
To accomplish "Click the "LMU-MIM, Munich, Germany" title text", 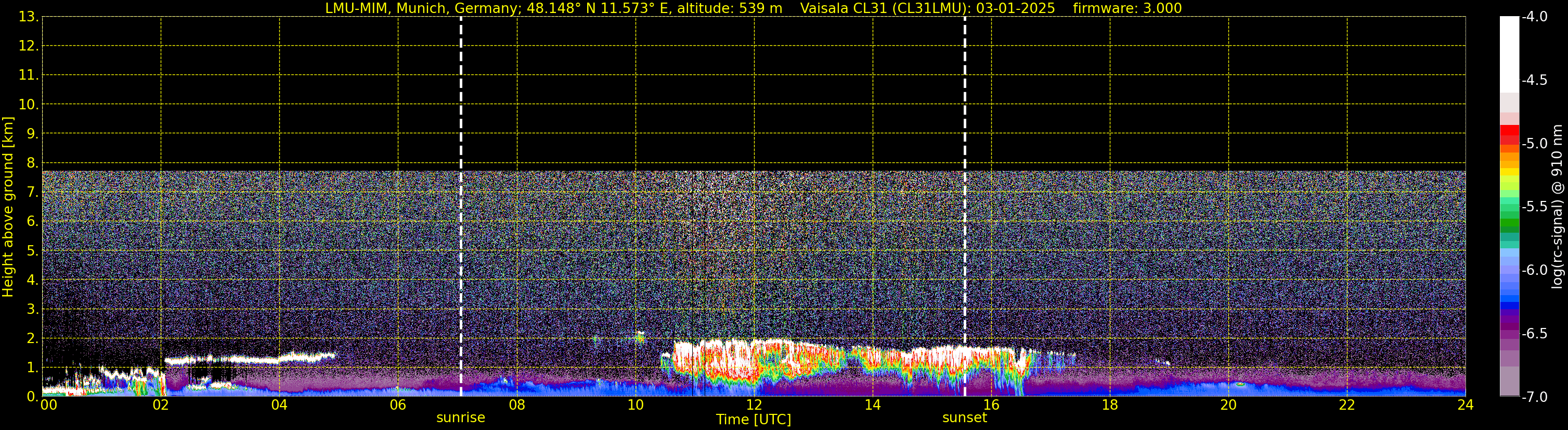I will click(421, 8).
